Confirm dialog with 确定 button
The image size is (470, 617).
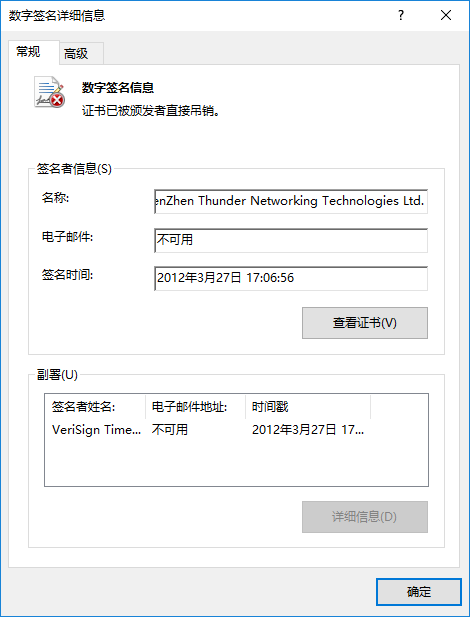point(418,591)
